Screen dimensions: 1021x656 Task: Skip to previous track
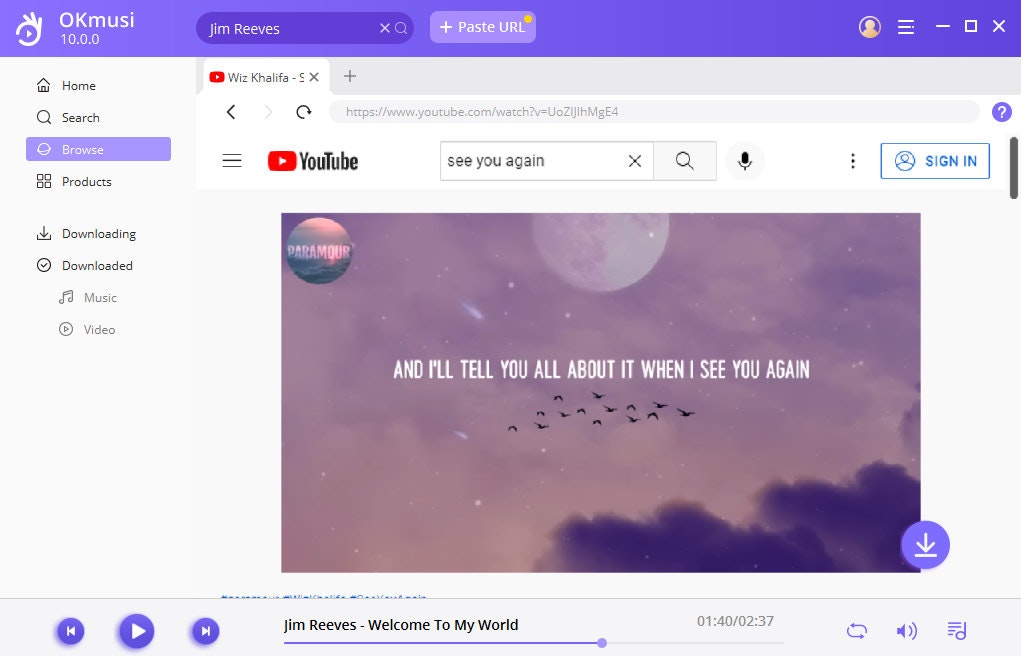(71, 631)
